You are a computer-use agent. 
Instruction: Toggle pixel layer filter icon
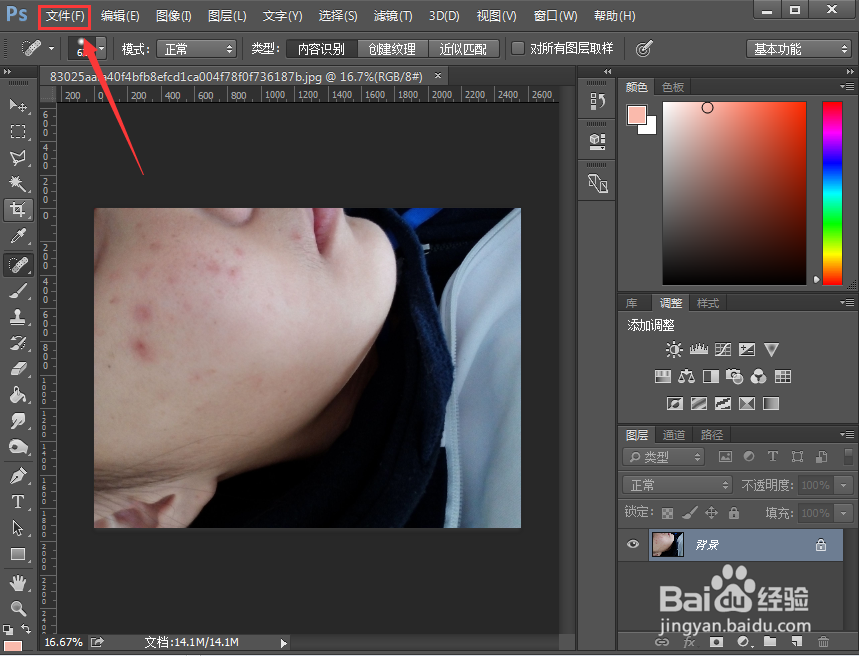click(725, 457)
